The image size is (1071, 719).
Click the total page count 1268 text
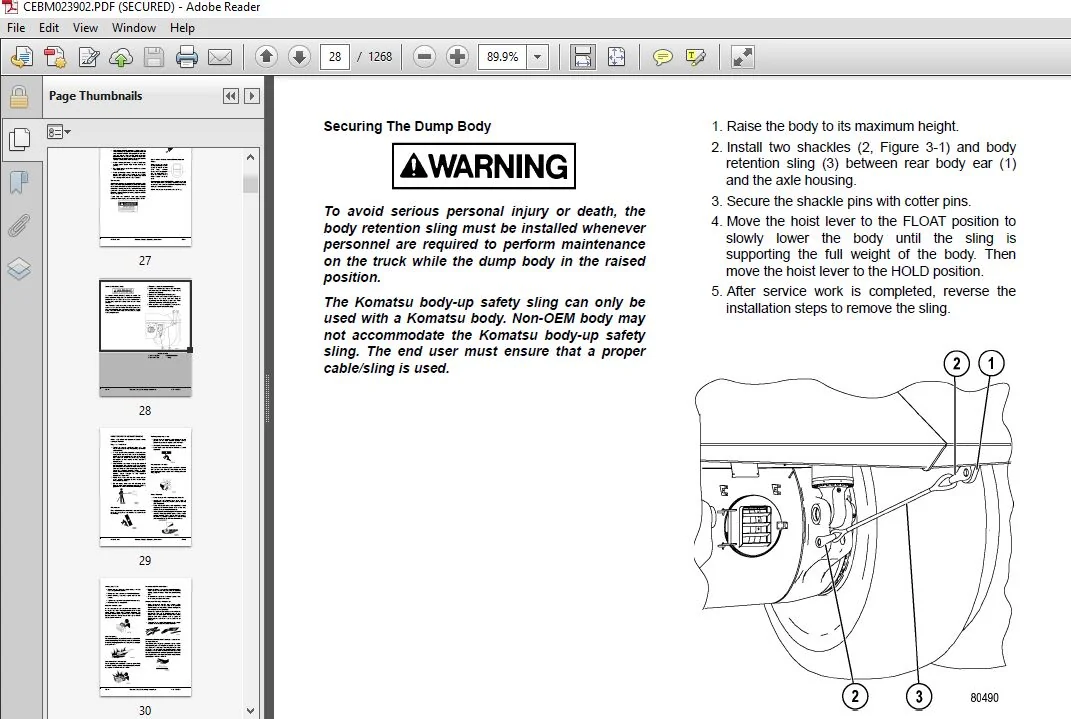(380, 57)
